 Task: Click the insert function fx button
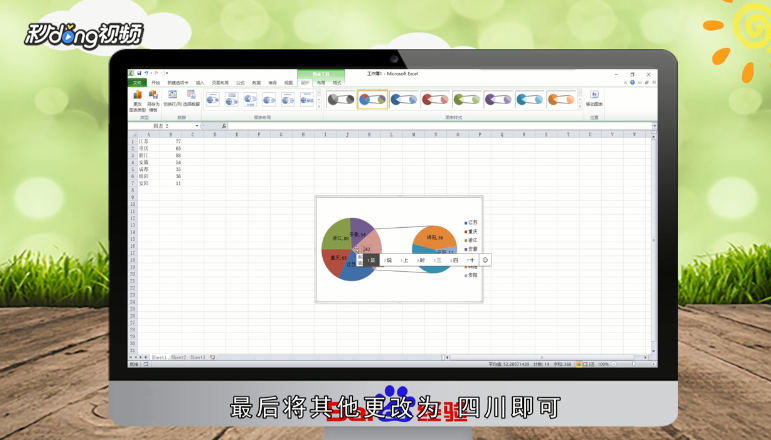coord(224,126)
